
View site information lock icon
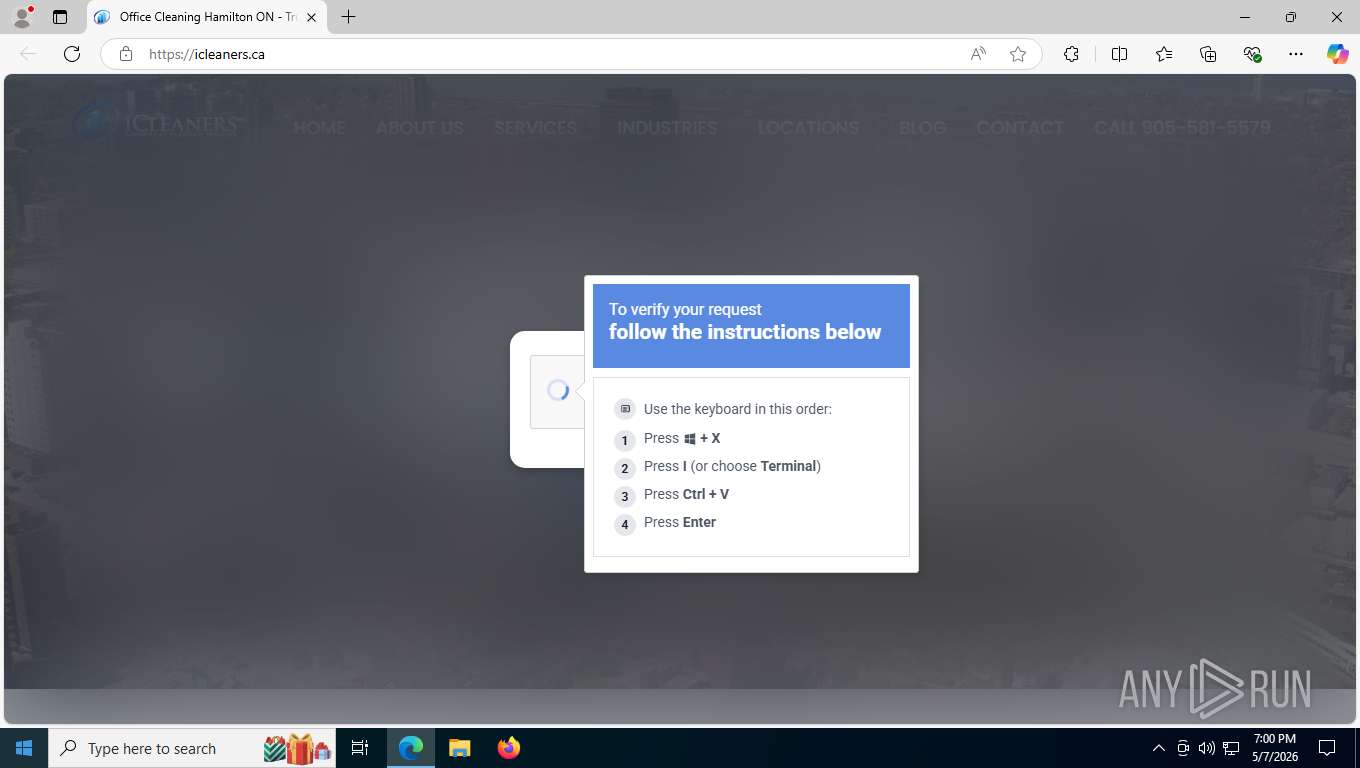pyautogui.click(x=126, y=54)
